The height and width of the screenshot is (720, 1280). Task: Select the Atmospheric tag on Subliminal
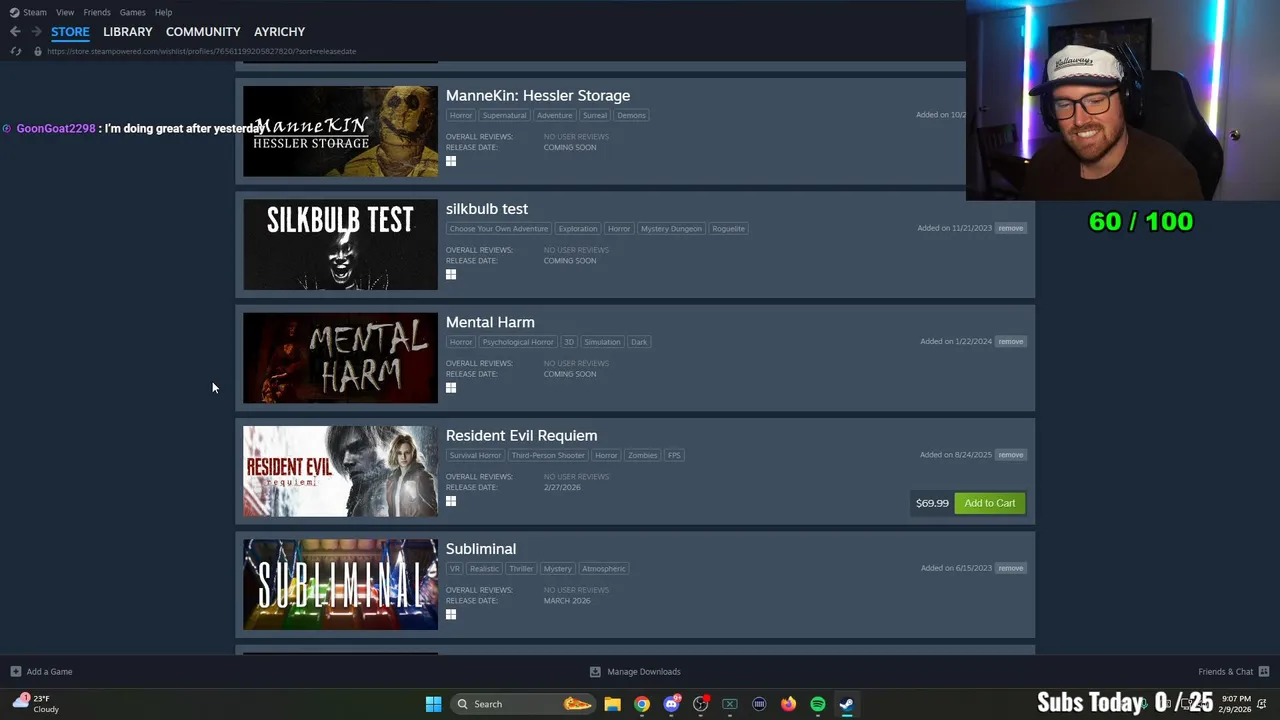[x=604, y=568]
